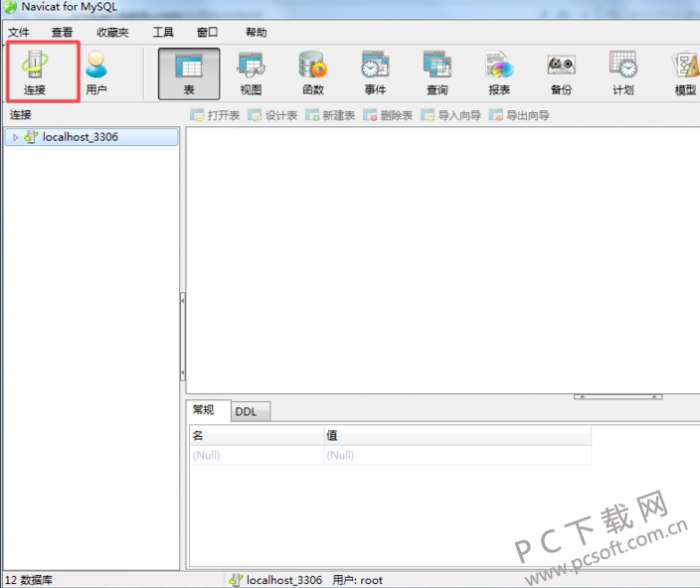
Task: Click the (Null) cell under 名
Action: [x=257, y=455]
